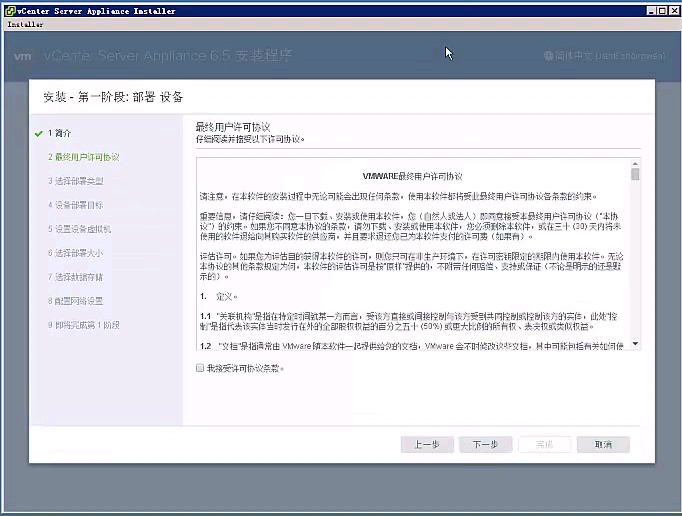Click the 下一步 button
This screenshot has width=682, height=516.
click(x=485, y=444)
